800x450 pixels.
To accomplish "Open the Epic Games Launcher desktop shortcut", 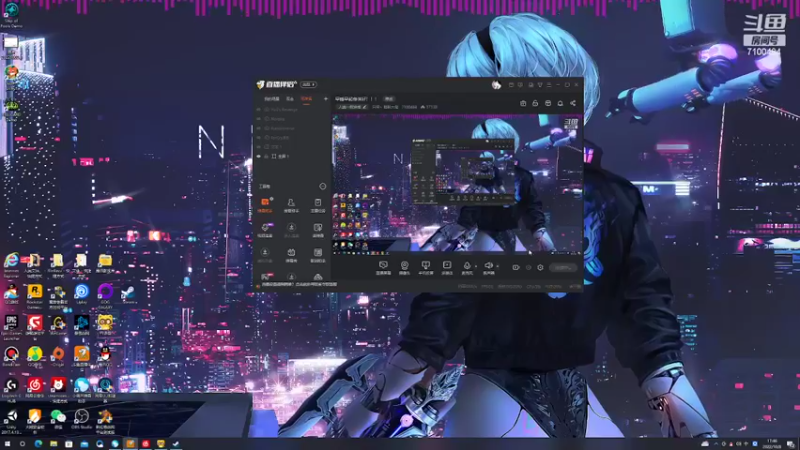I will click(x=11, y=327).
